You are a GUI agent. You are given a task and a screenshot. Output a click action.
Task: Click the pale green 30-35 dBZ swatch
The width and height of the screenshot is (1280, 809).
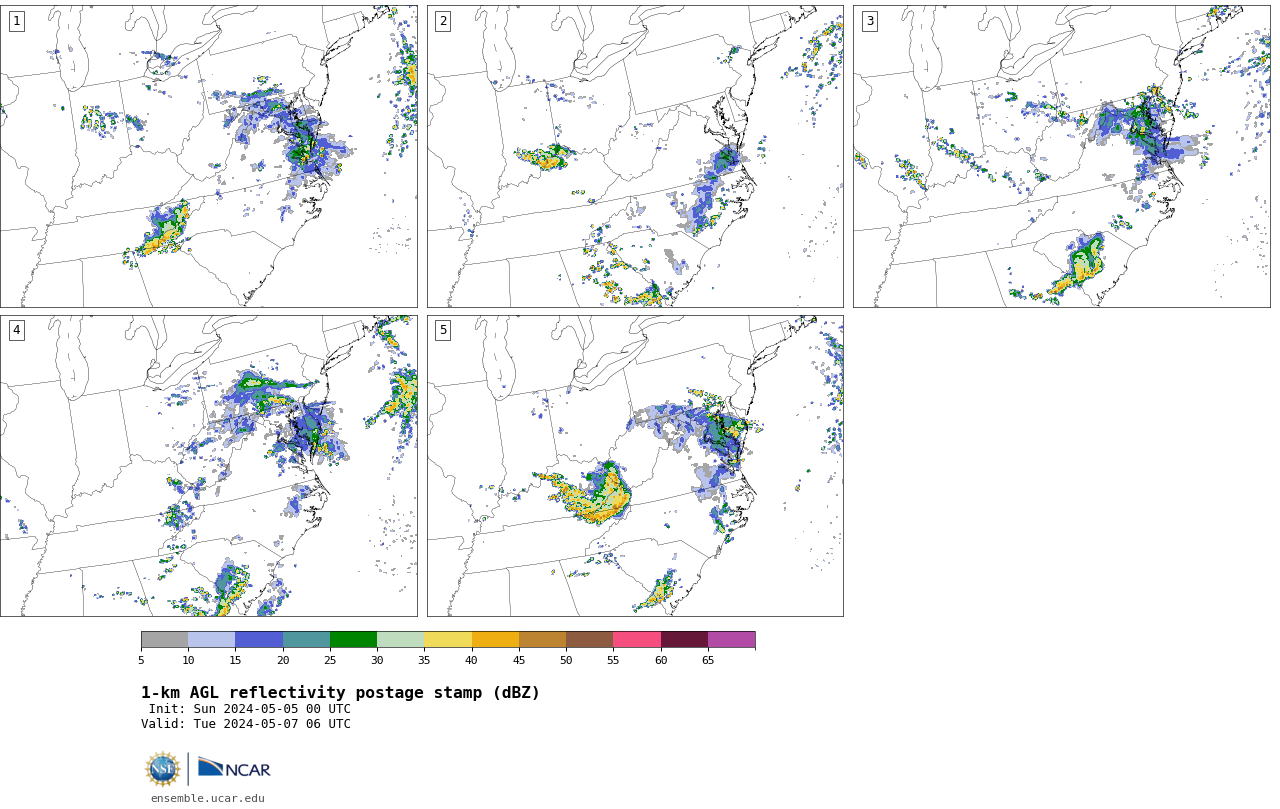pyautogui.click(x=400, y=640)
